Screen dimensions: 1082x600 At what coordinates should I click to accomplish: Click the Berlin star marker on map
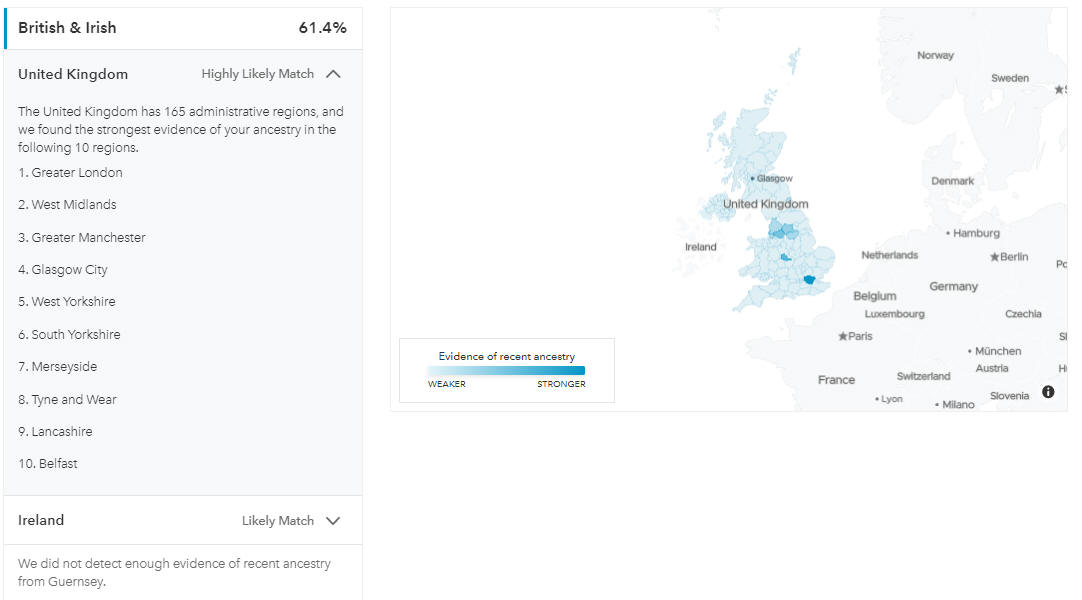coord(994,257)
